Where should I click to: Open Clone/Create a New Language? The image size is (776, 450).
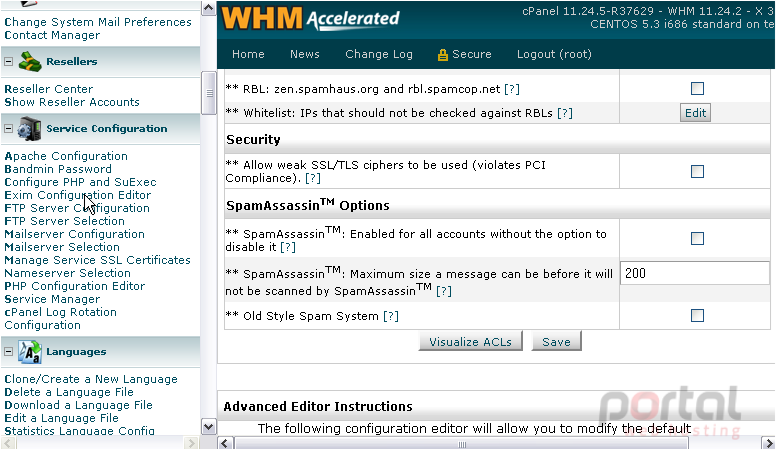(91, 379)
